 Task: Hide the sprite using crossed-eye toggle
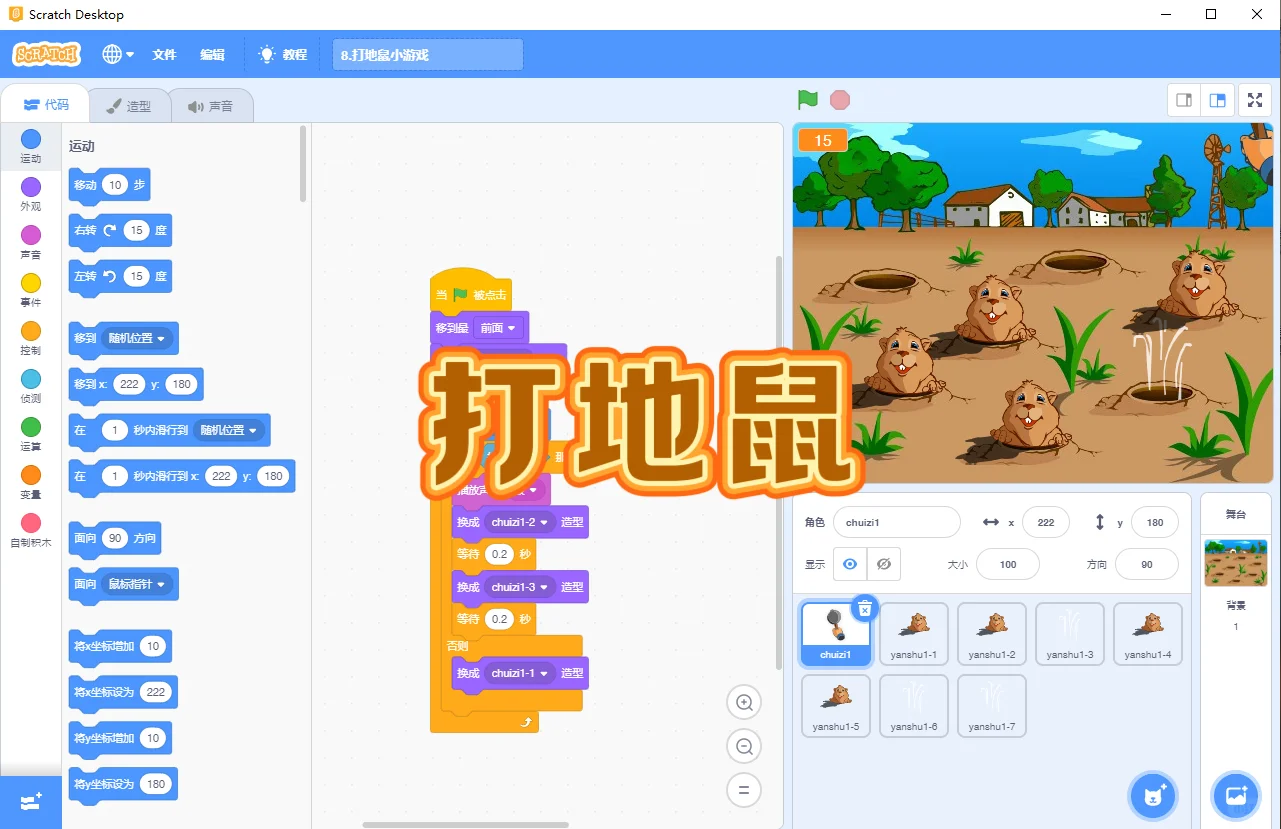click(x=884, y=564)
